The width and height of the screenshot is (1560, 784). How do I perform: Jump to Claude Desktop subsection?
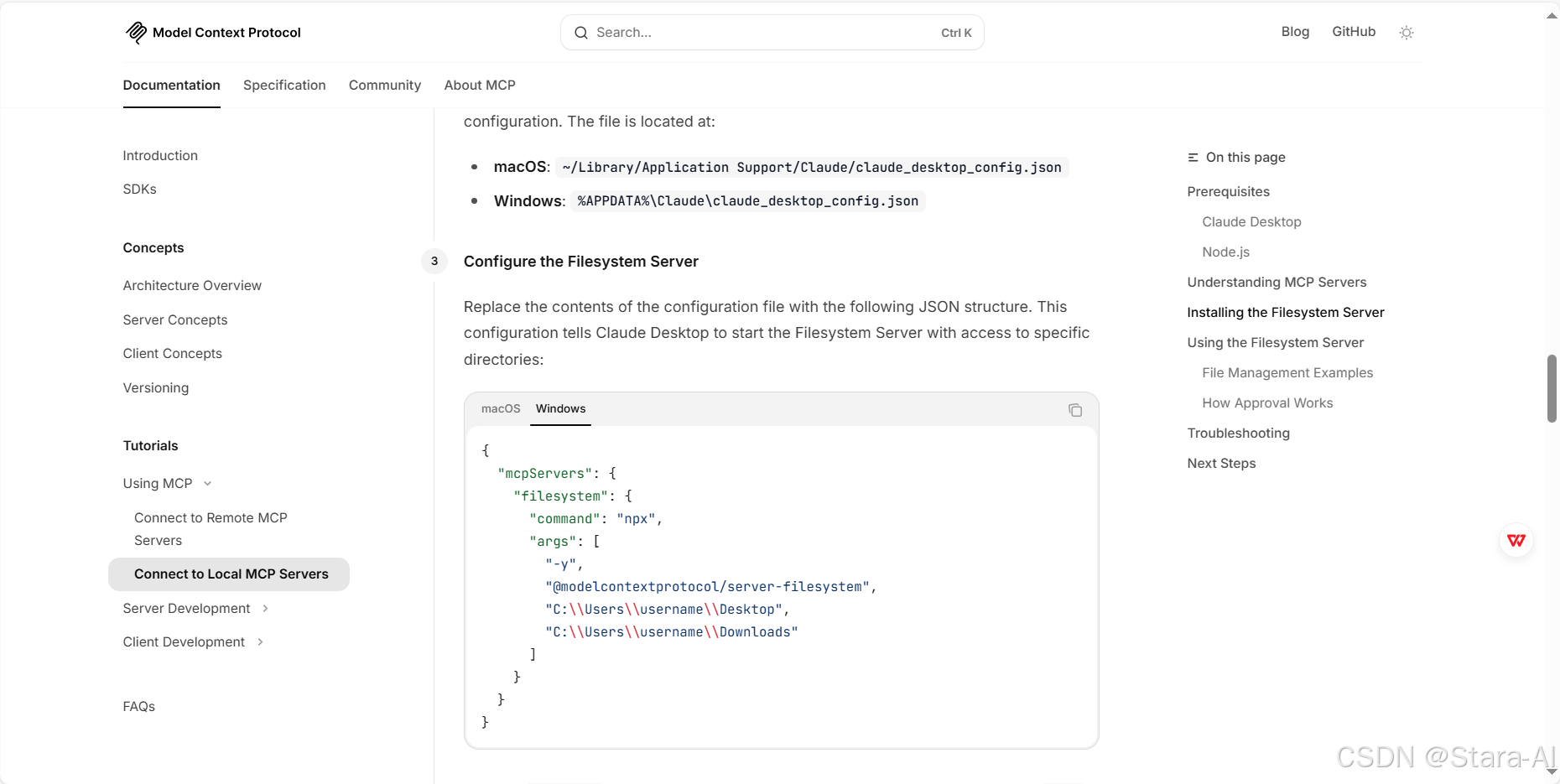click(x=1251, y=222)
